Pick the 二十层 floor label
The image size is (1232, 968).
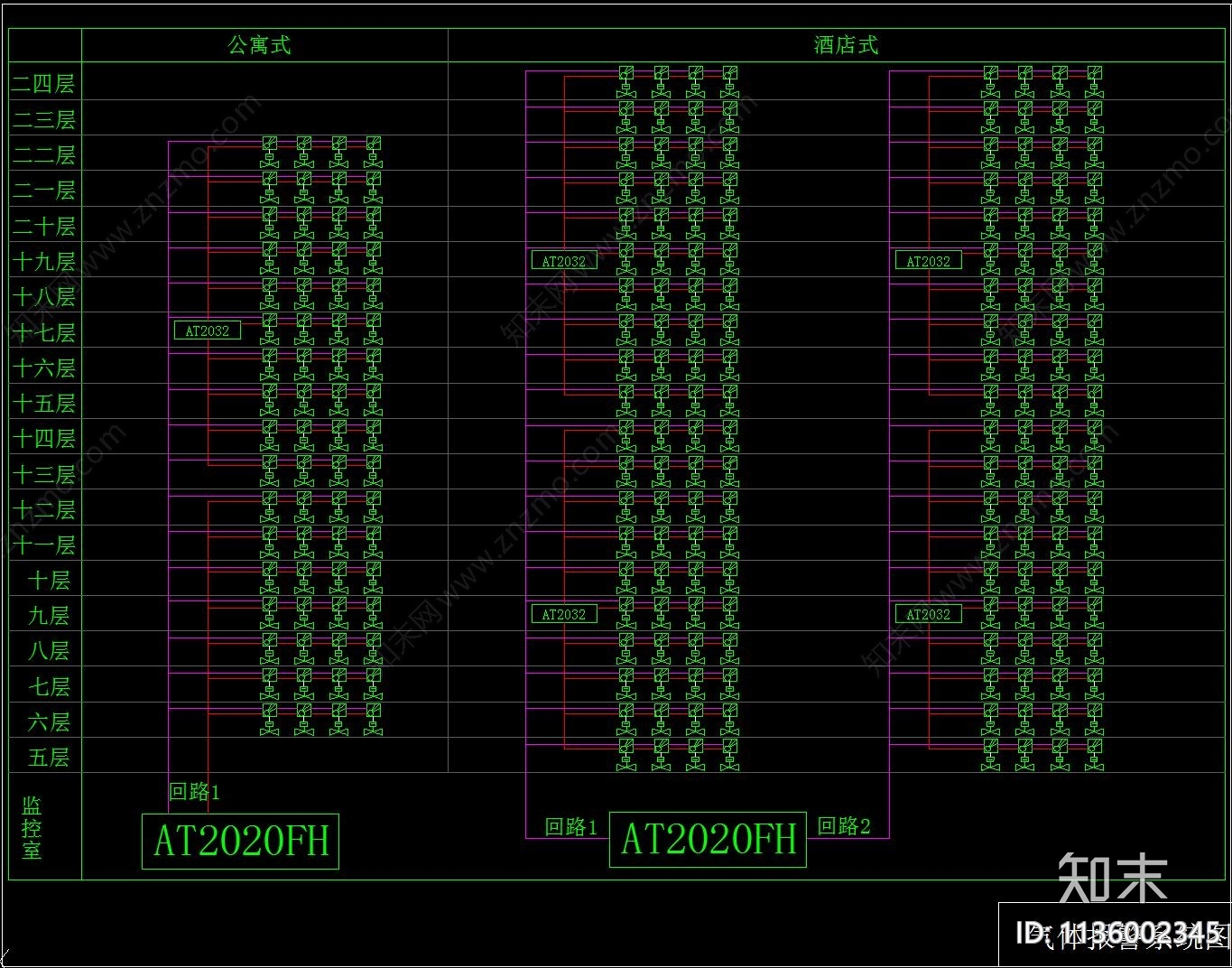(43, 226)
